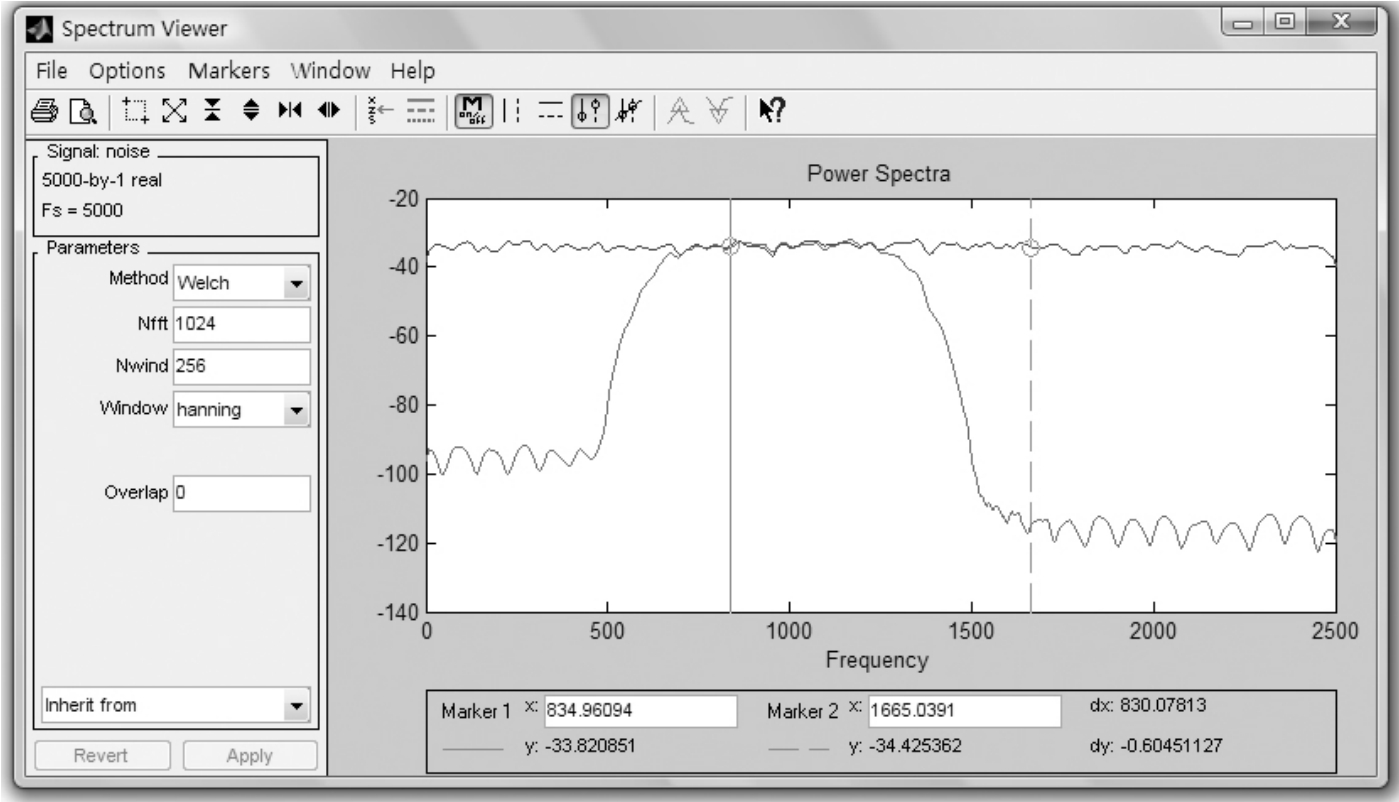Click the Display Peaks icon

(x=679, y=109)
